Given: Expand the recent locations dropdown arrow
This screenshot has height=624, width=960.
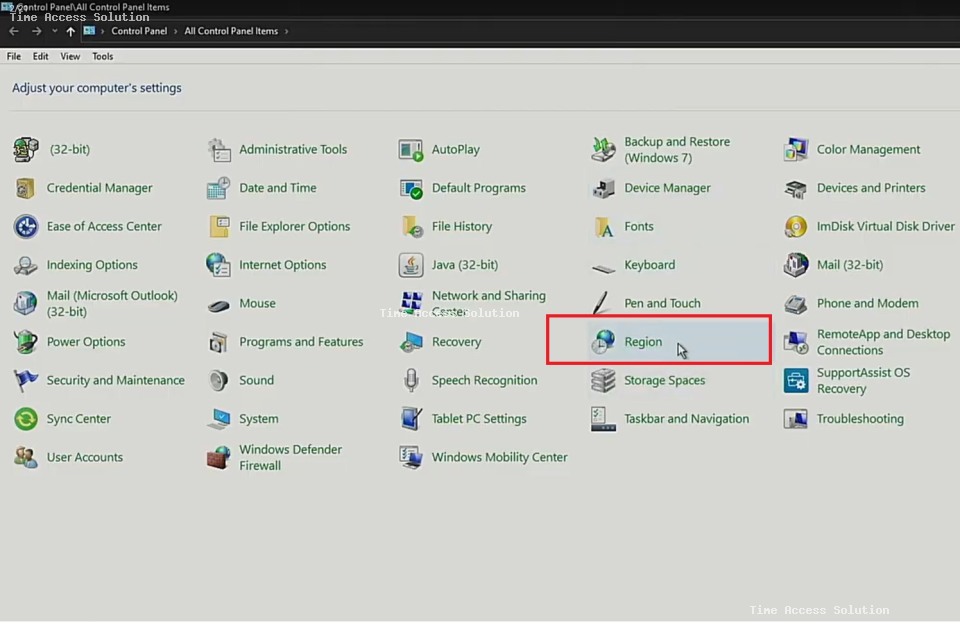Looking at the screenshot, I should coord(54,31).
